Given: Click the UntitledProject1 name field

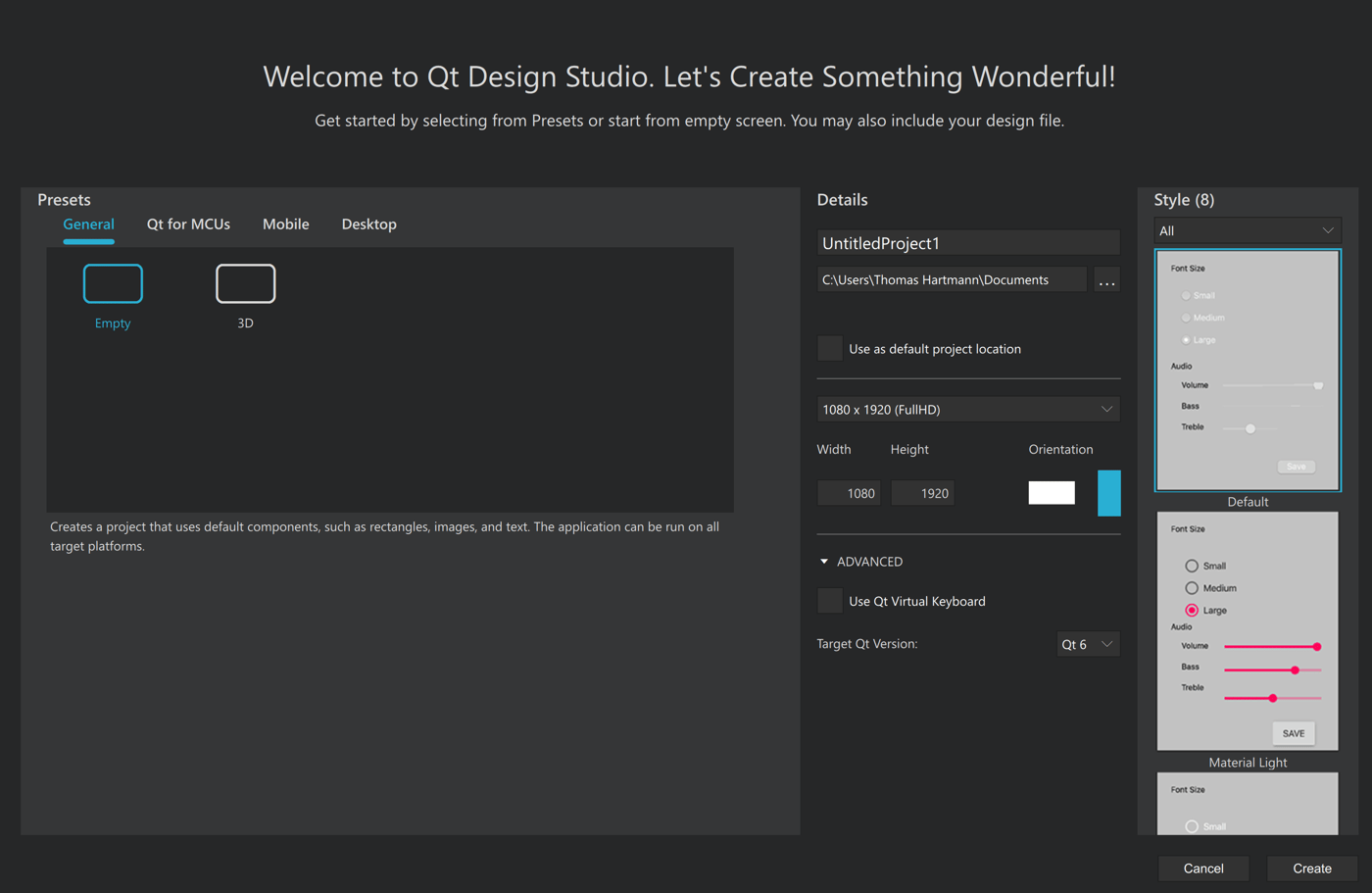Looking at the screenshot, I should (x=968, y=242).
